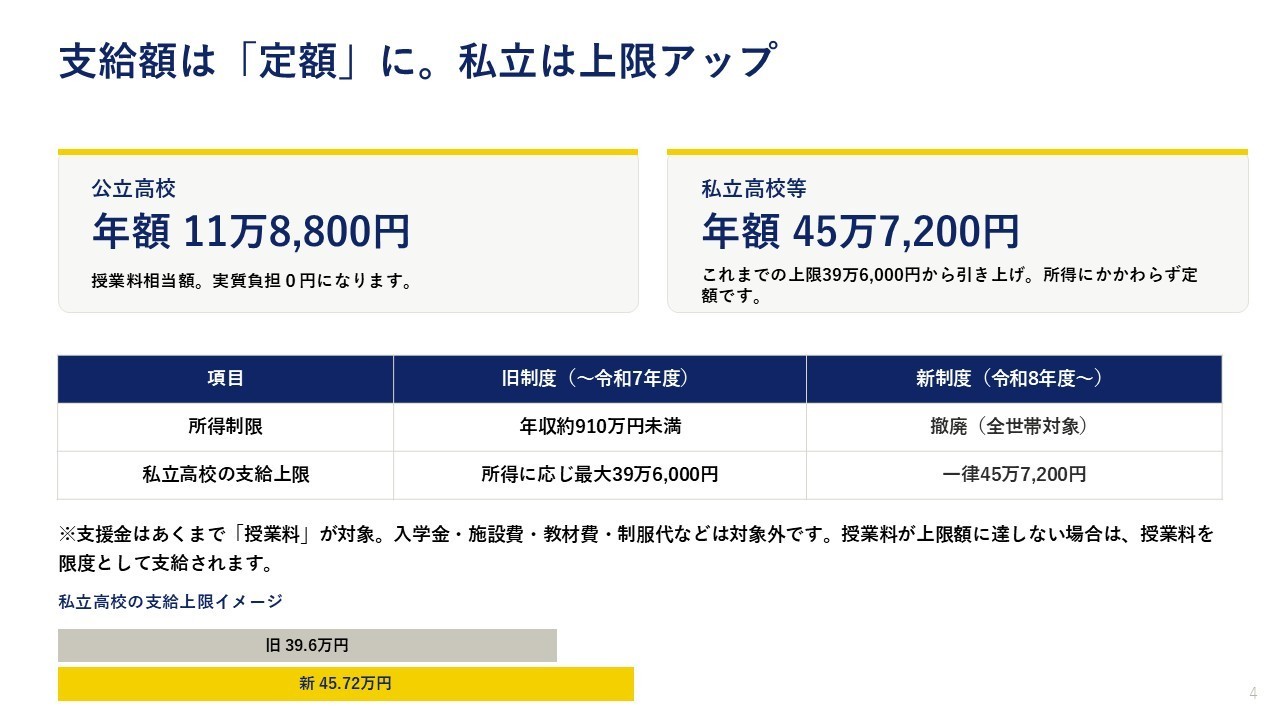
Task: Select the 撤廃（全世帯対象）table cell
Action: coord(1014,427)
